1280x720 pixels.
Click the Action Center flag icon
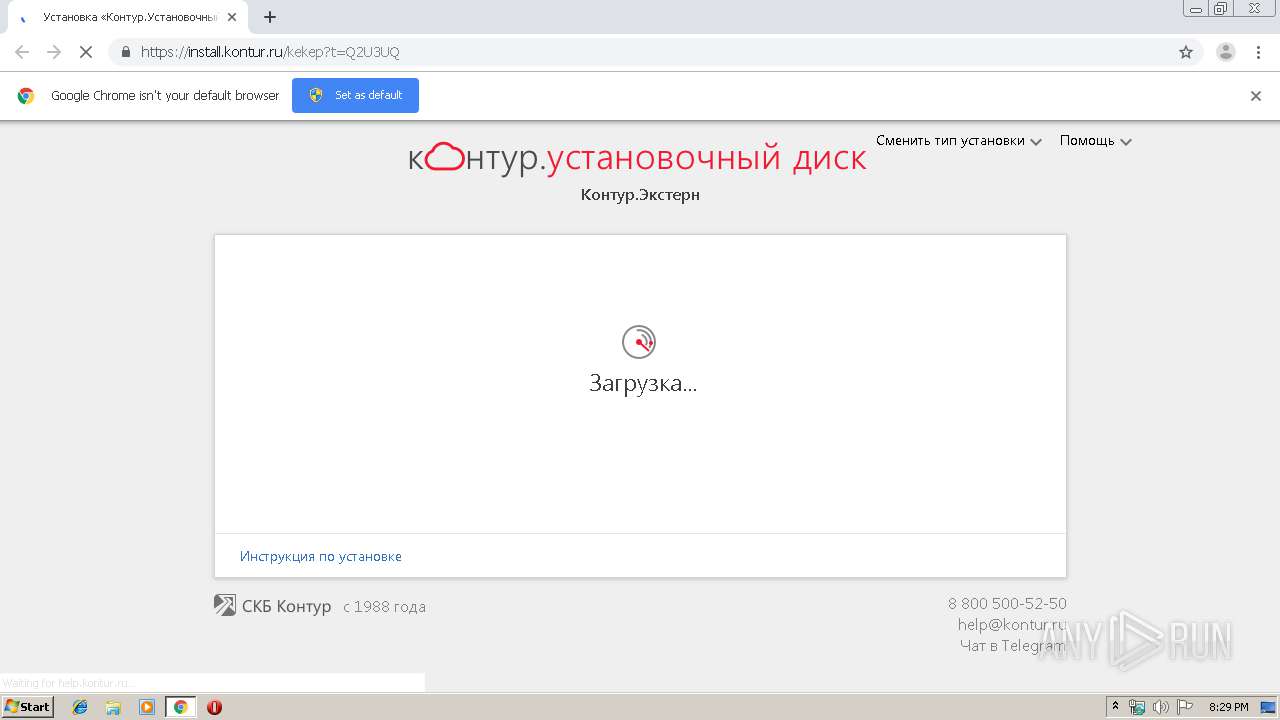1185,707
